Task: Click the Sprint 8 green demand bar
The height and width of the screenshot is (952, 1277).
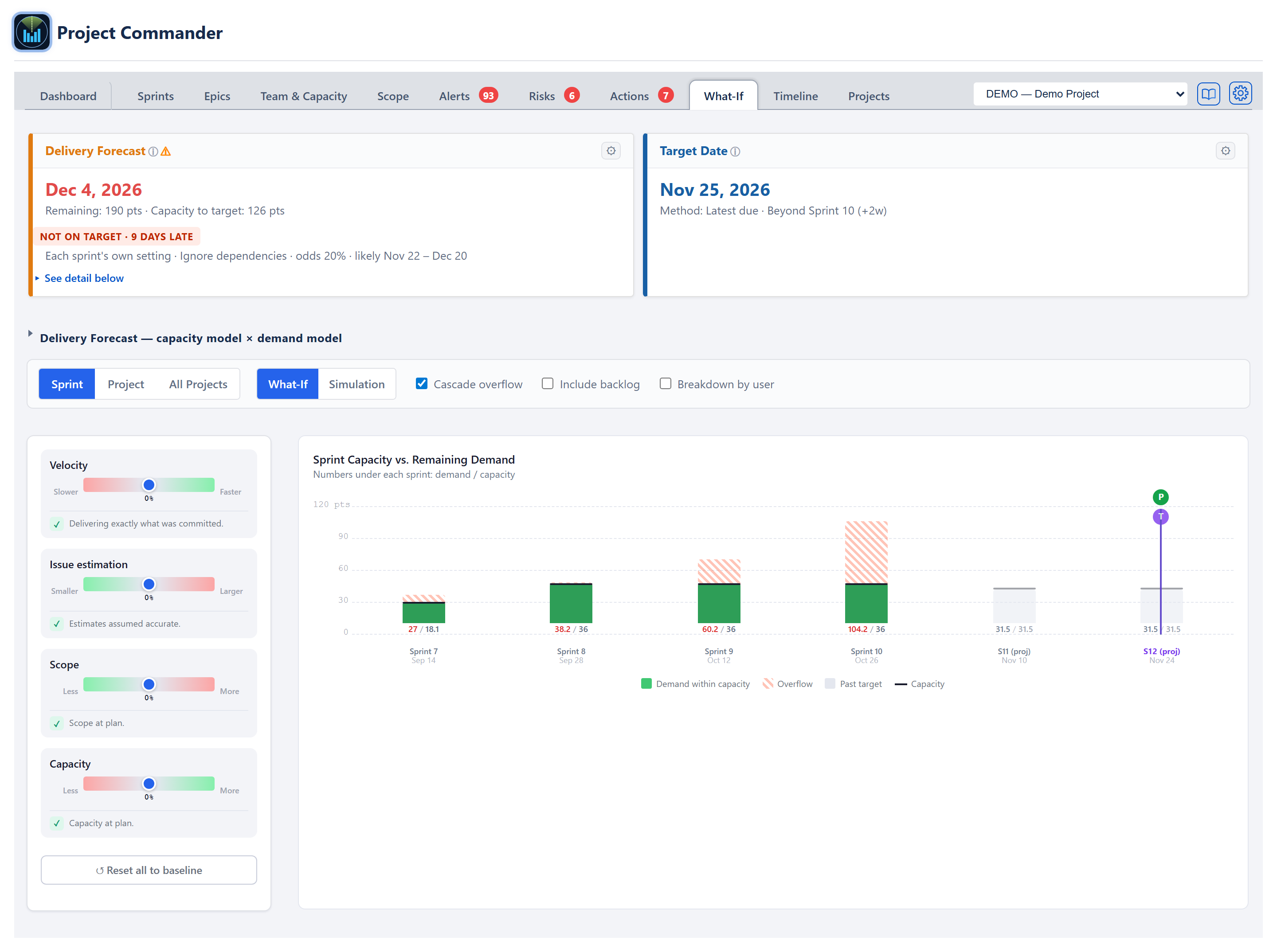Action: point(571,604)
